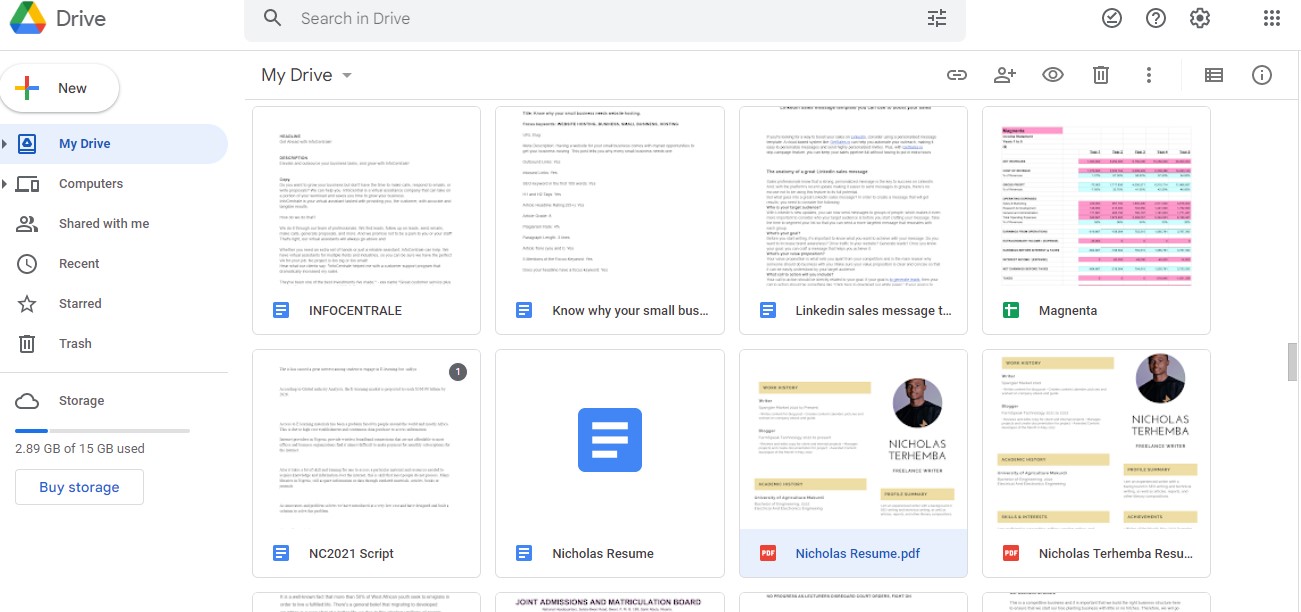This screenshot has height=612, width=1301.
Task: Open Drive settings gear
Action: [x=1199, y=17]
